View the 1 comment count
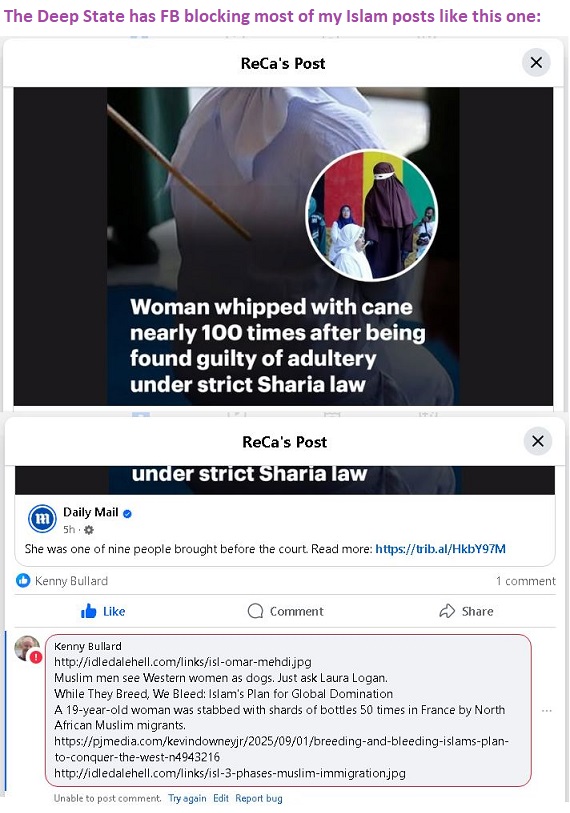Image resolution: width=570 pixels, height=813 pixels. tap(525, 581)
